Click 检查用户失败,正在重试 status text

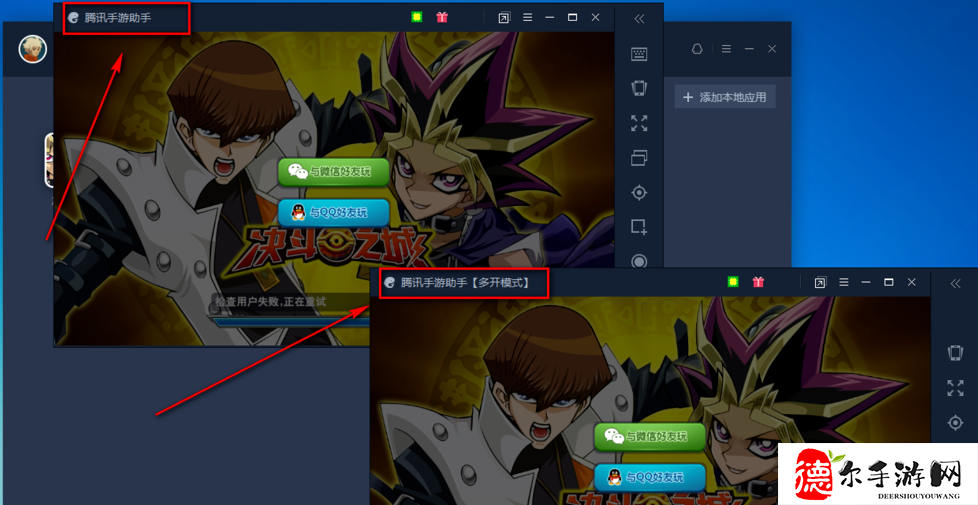pyautogui.click(x=271, y=302)
